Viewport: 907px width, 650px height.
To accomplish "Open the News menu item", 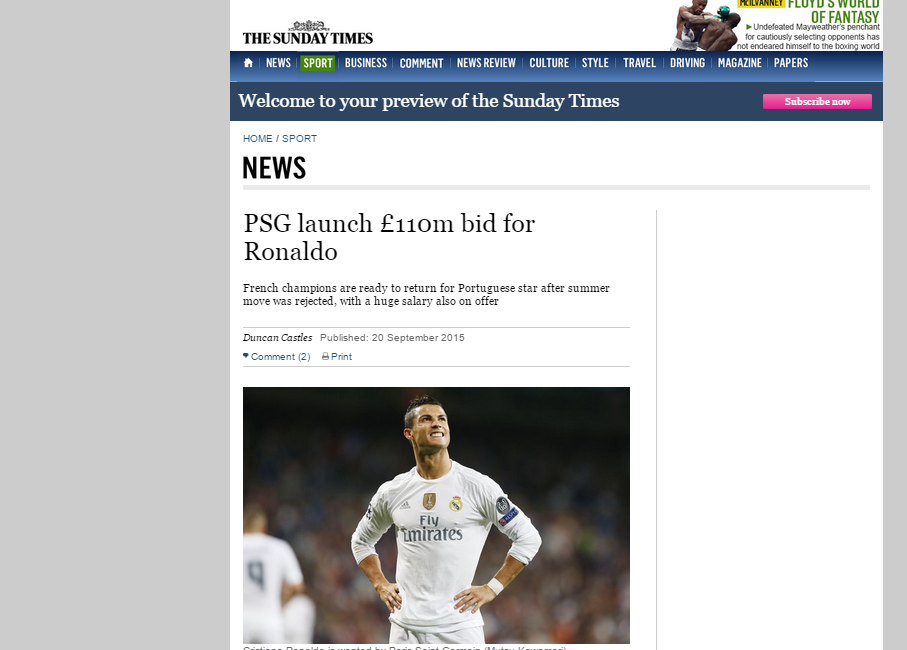I will [x=278, y=63].
